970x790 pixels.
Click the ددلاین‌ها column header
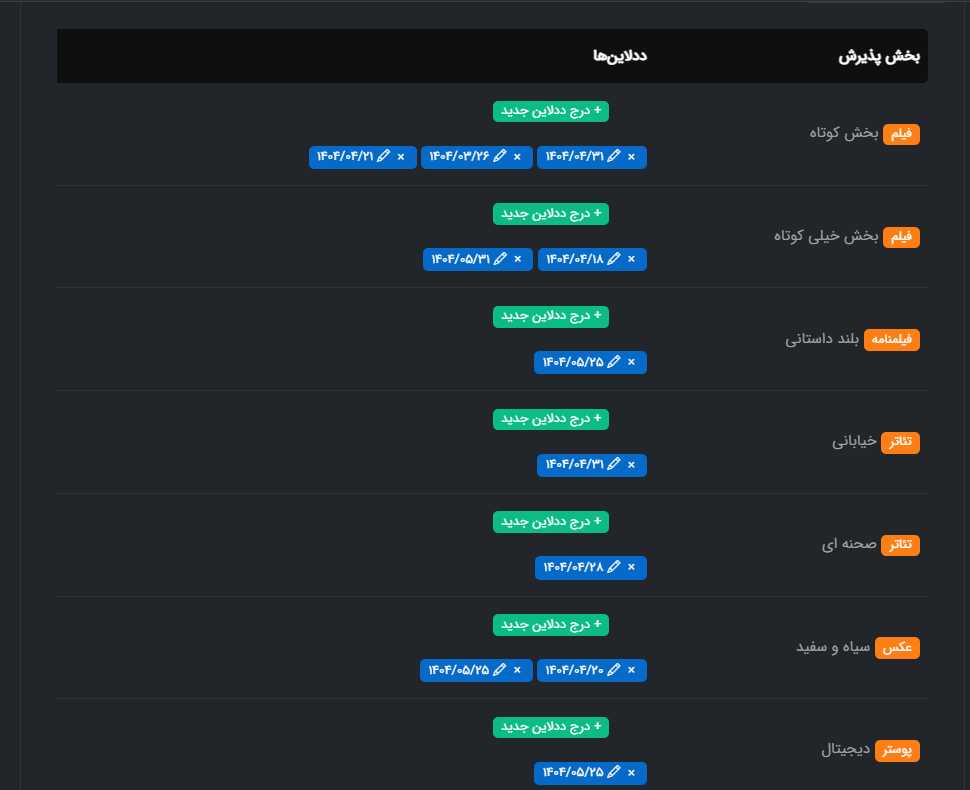tap(620, 56)
